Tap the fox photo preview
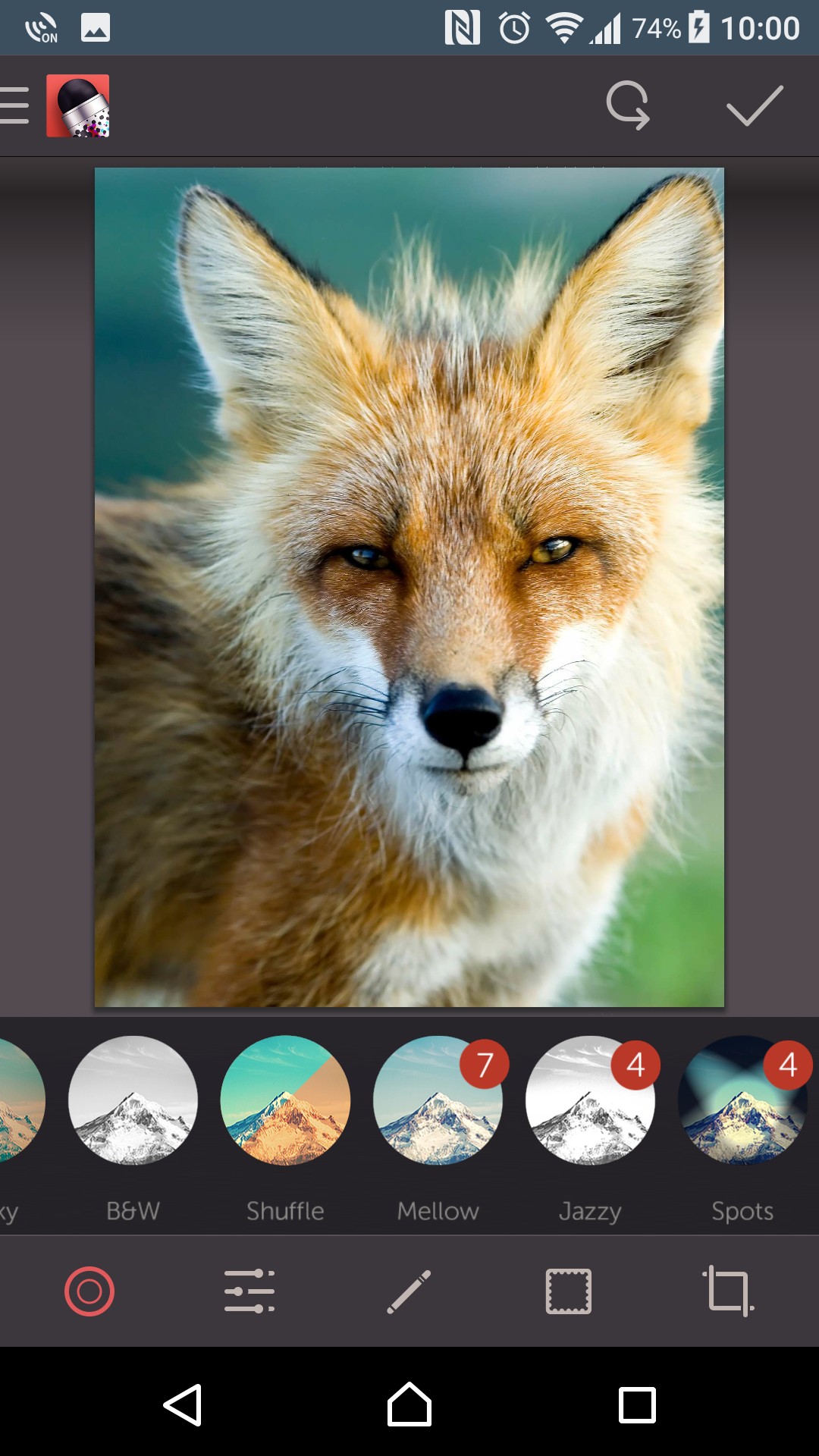 point(409,588)
